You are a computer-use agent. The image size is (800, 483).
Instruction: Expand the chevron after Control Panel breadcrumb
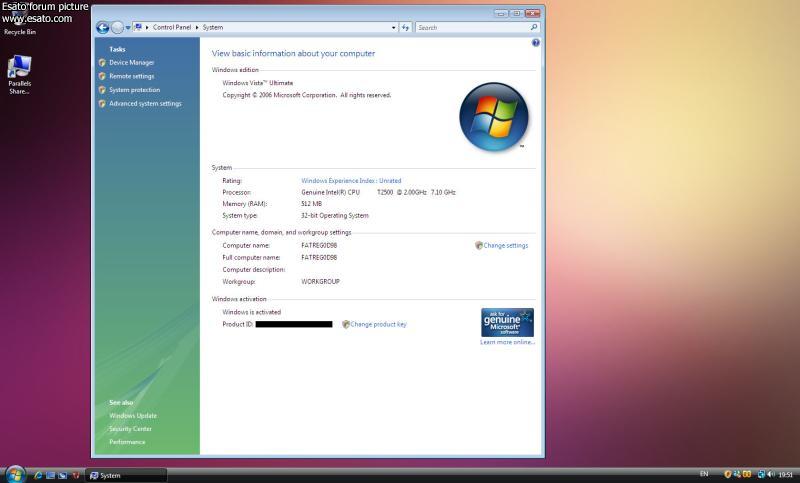click(197, 28)
